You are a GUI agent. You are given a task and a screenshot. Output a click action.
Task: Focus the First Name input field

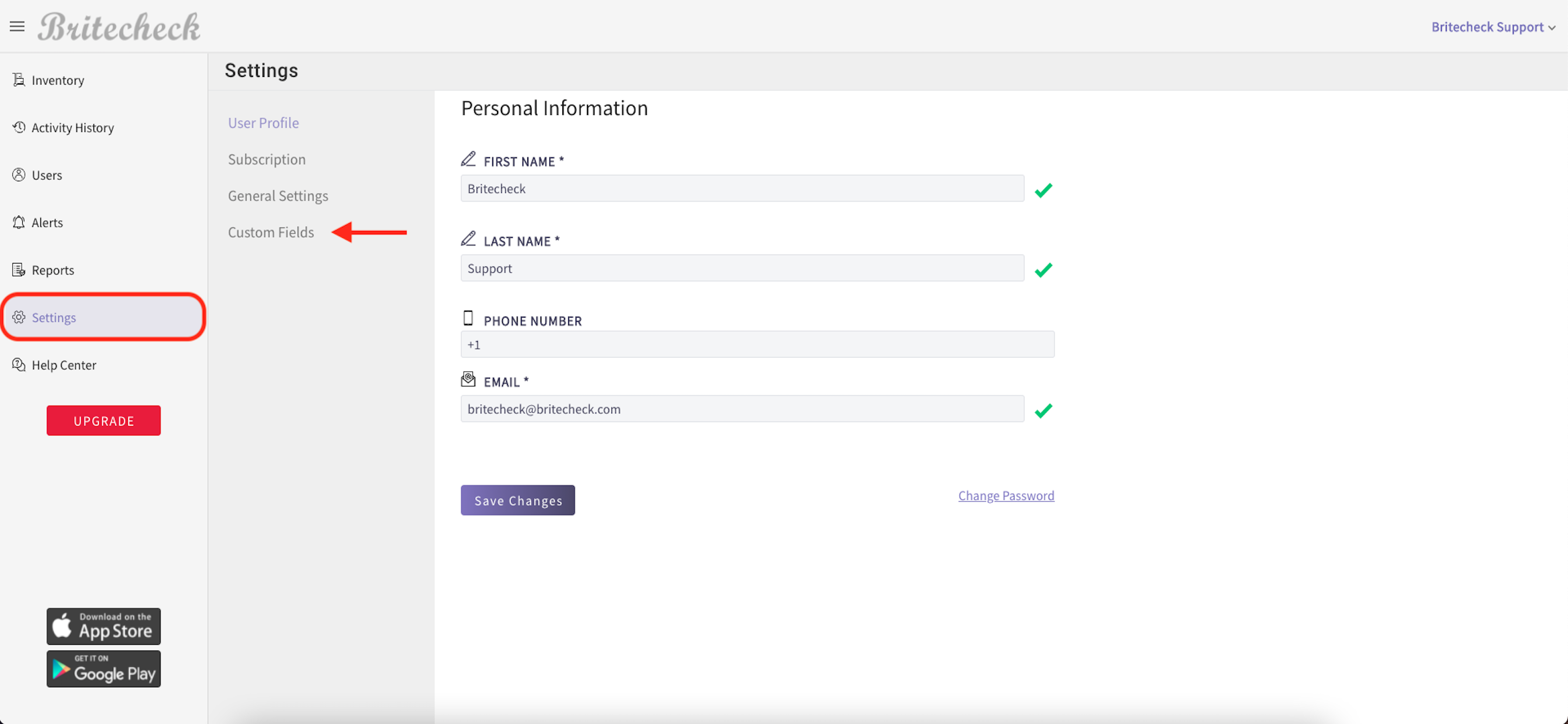click(742, 188)
